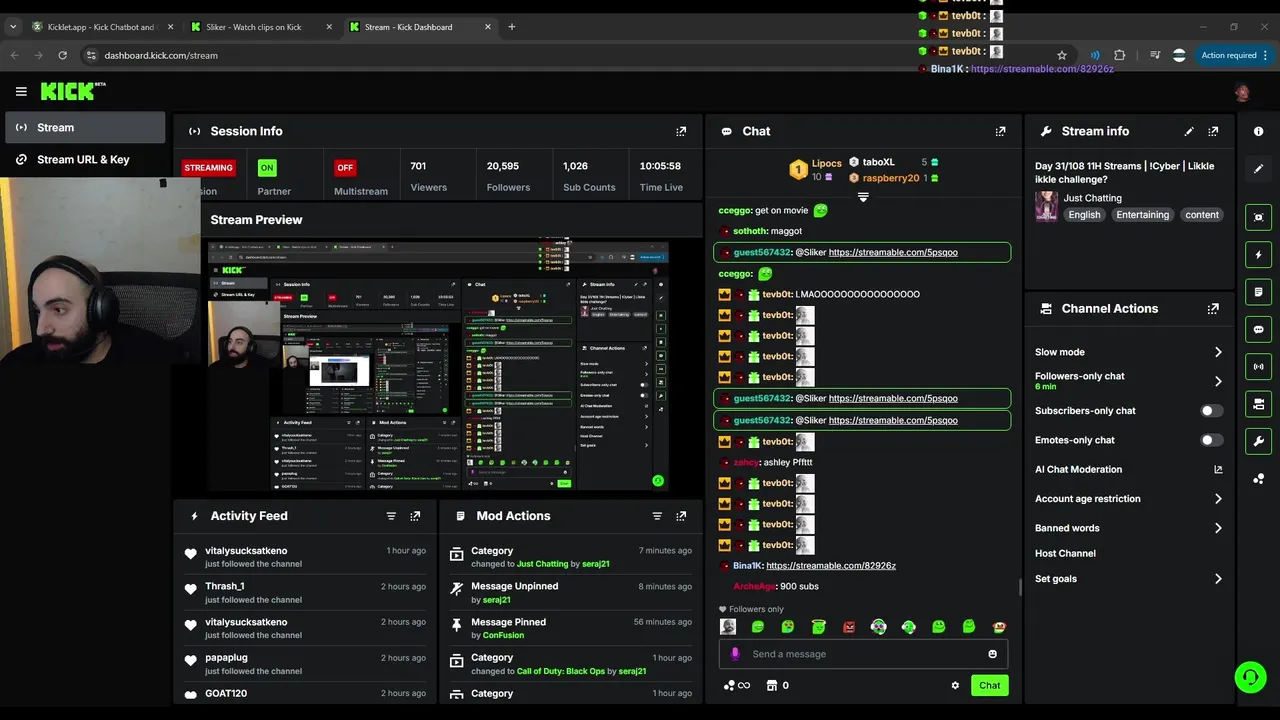
Task: Open a new browser tab
Action: point(511,27)
